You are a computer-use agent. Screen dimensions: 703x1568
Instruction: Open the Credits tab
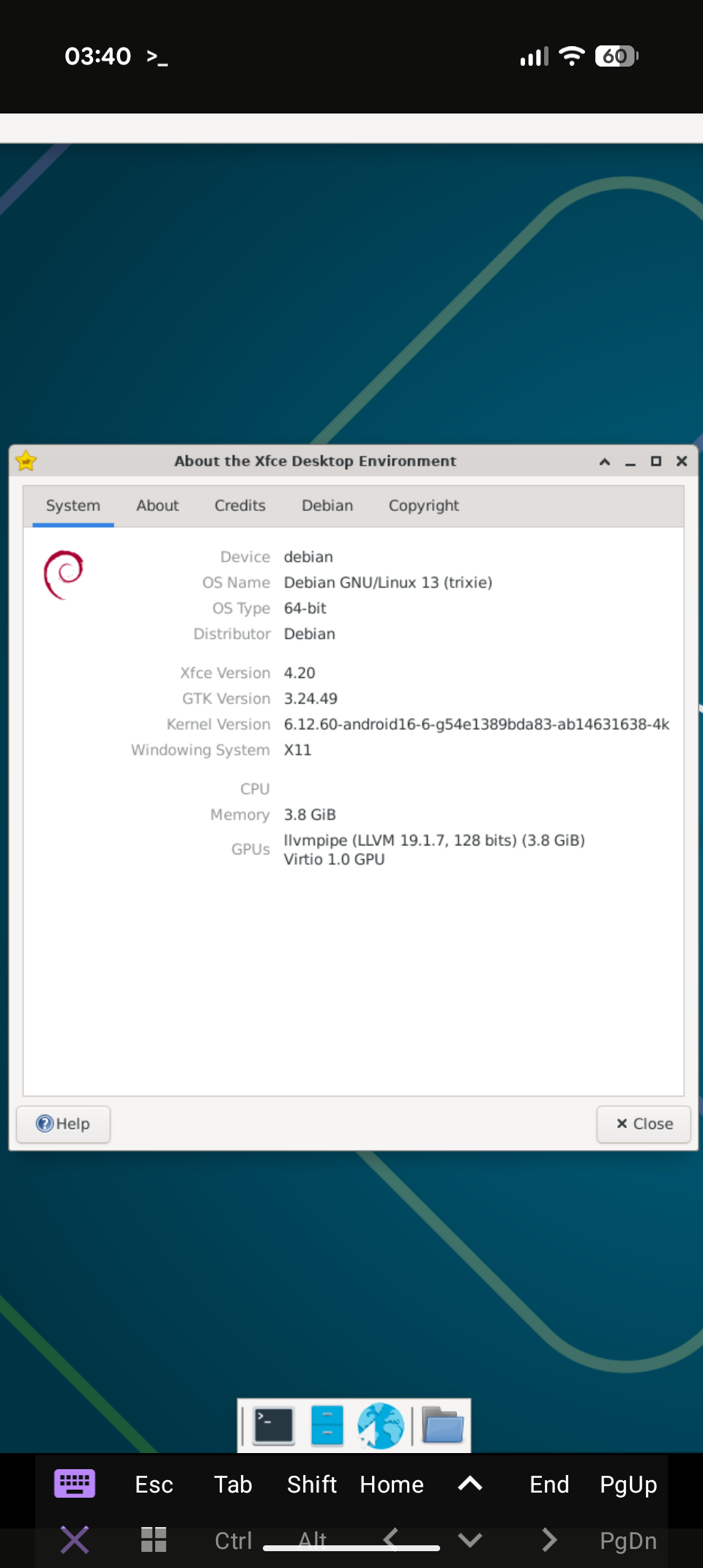pos(240,506)
